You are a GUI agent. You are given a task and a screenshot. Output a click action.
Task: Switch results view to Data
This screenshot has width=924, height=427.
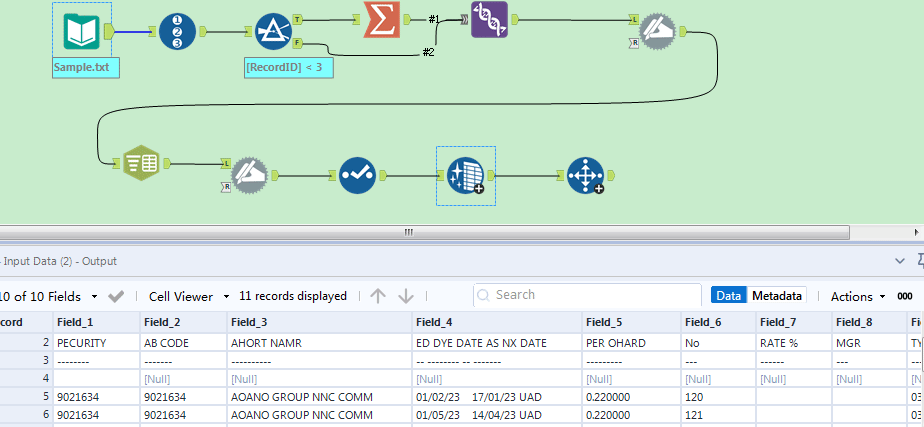(729, 296)
